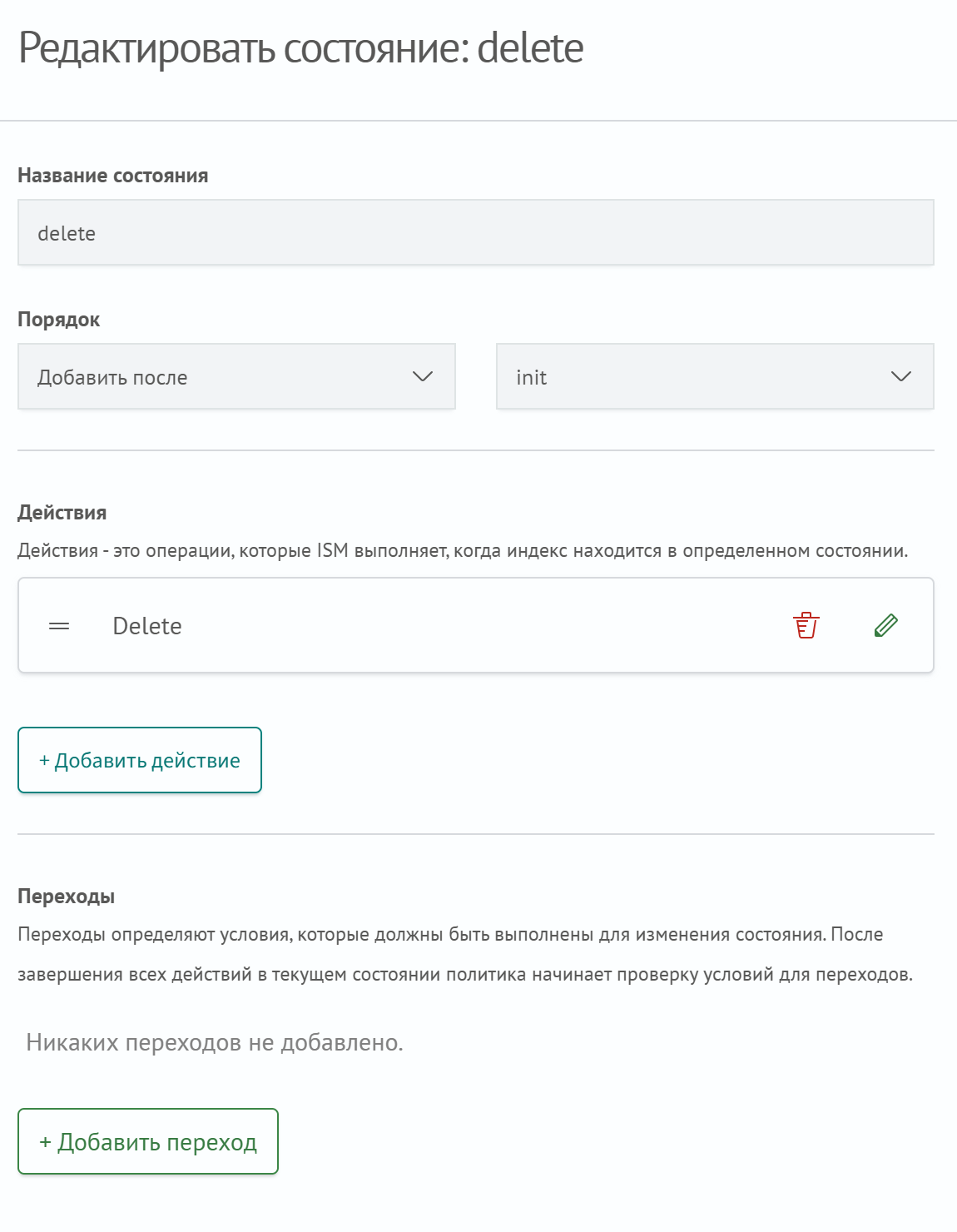Image resolution: width=957 pixels, height=1232 pixels.
Task: Click empty space in the Delete action row
Action: point(483,626)
